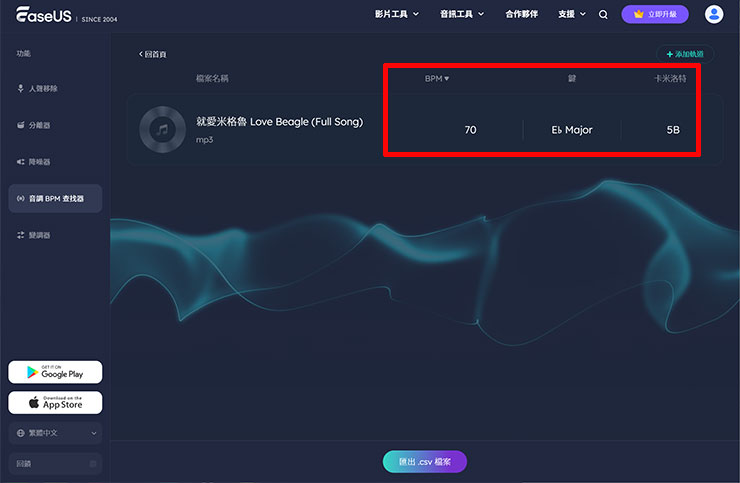
Task: Go back via 回首頁 link
Action: (153, 54)
